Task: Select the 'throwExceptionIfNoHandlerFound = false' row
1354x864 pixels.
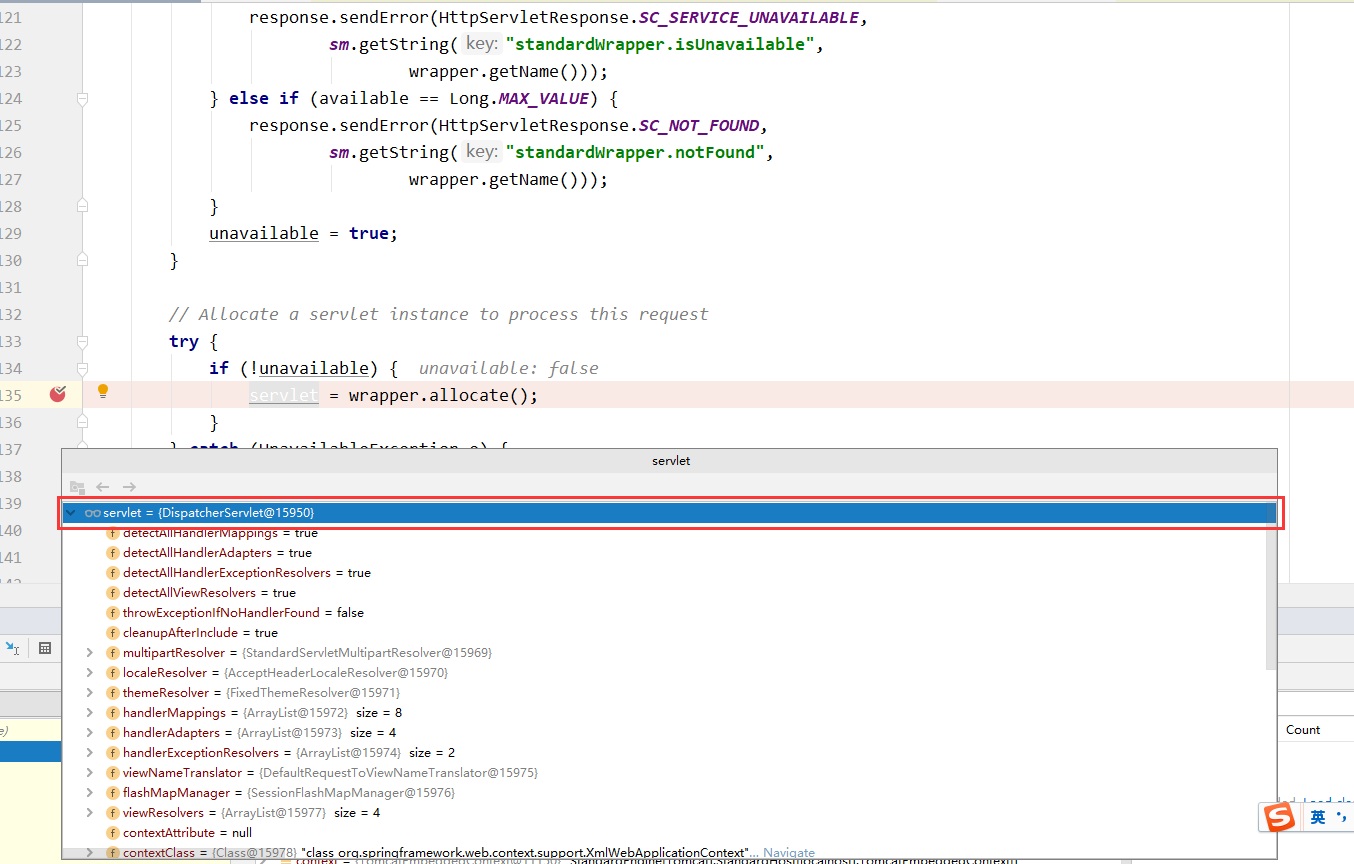Action: pyautogui.click(x=664, y=613)
